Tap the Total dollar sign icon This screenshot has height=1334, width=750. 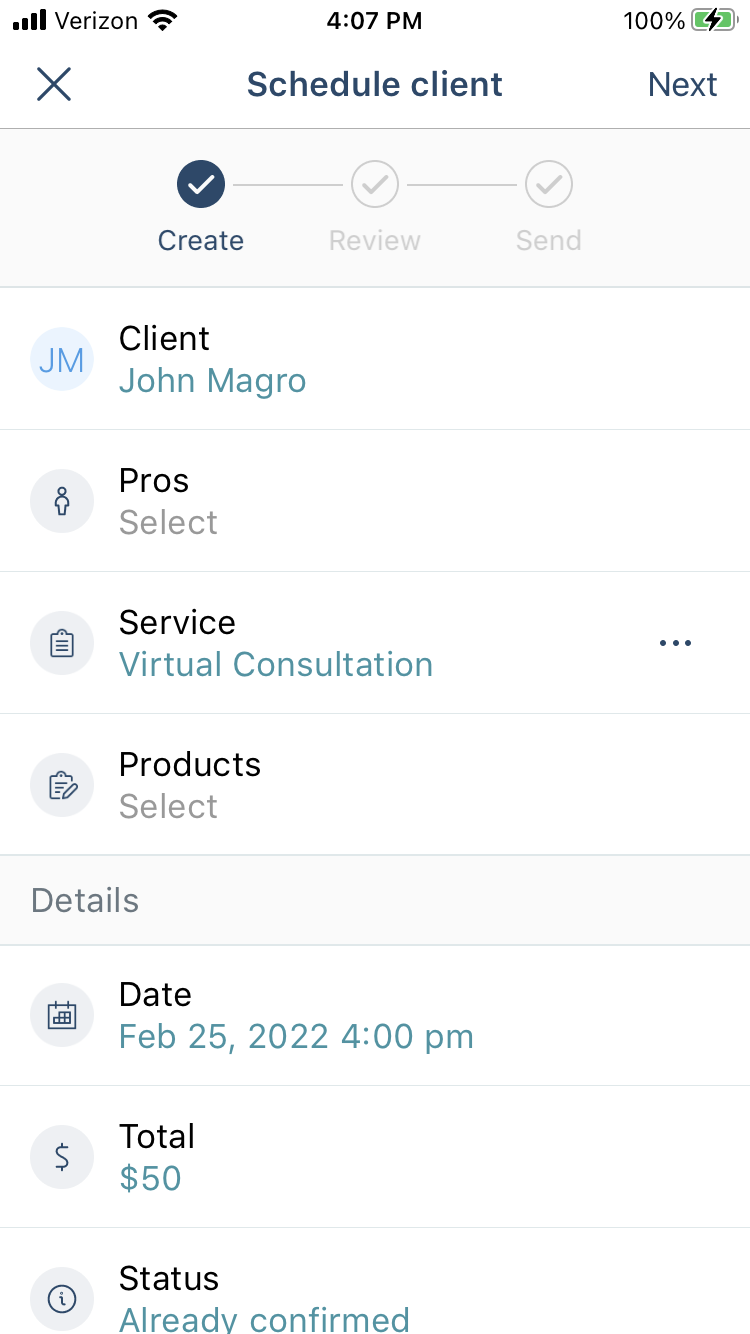pos(62,1157)
